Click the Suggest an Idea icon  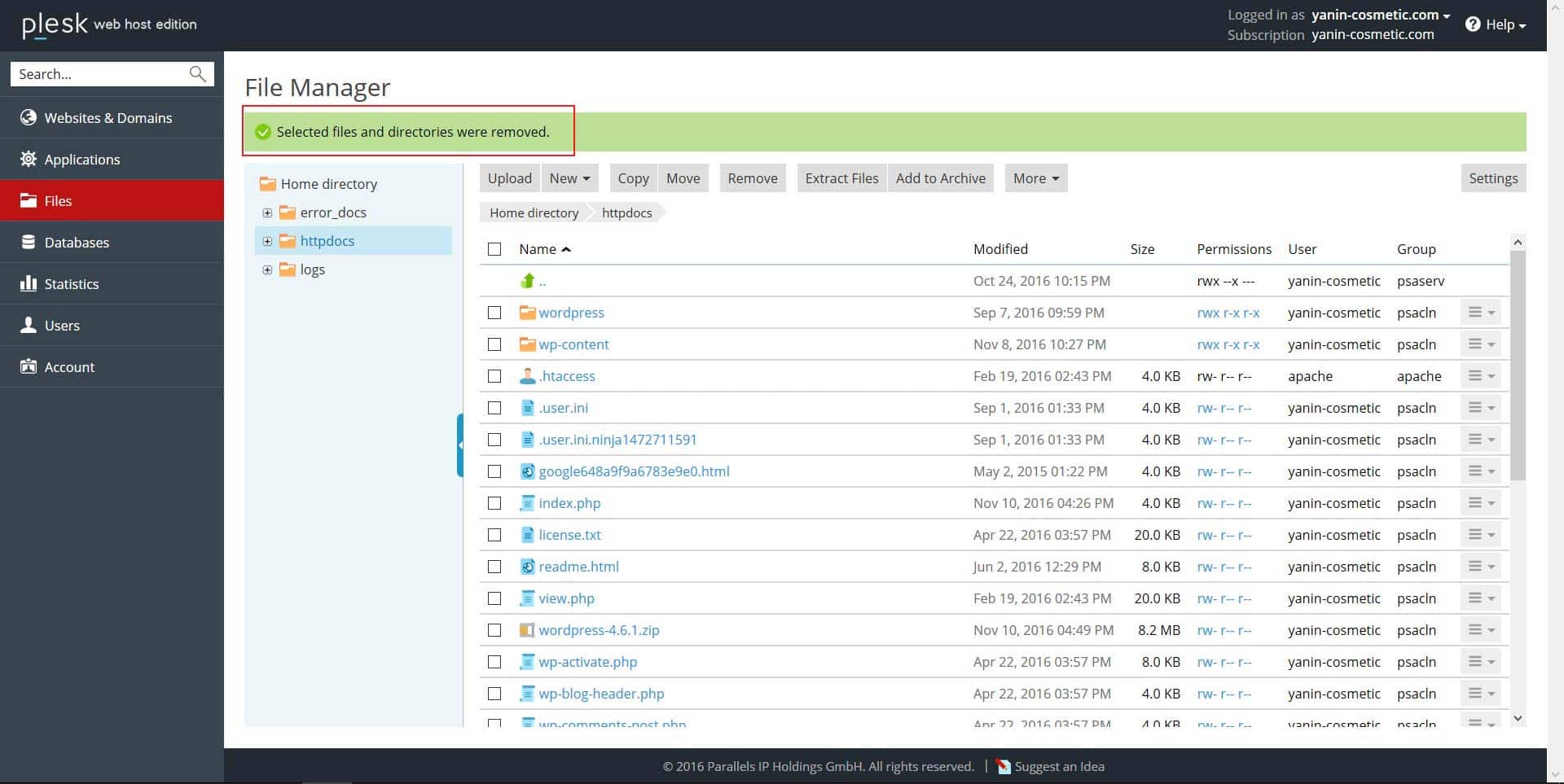coord(1004,766)
